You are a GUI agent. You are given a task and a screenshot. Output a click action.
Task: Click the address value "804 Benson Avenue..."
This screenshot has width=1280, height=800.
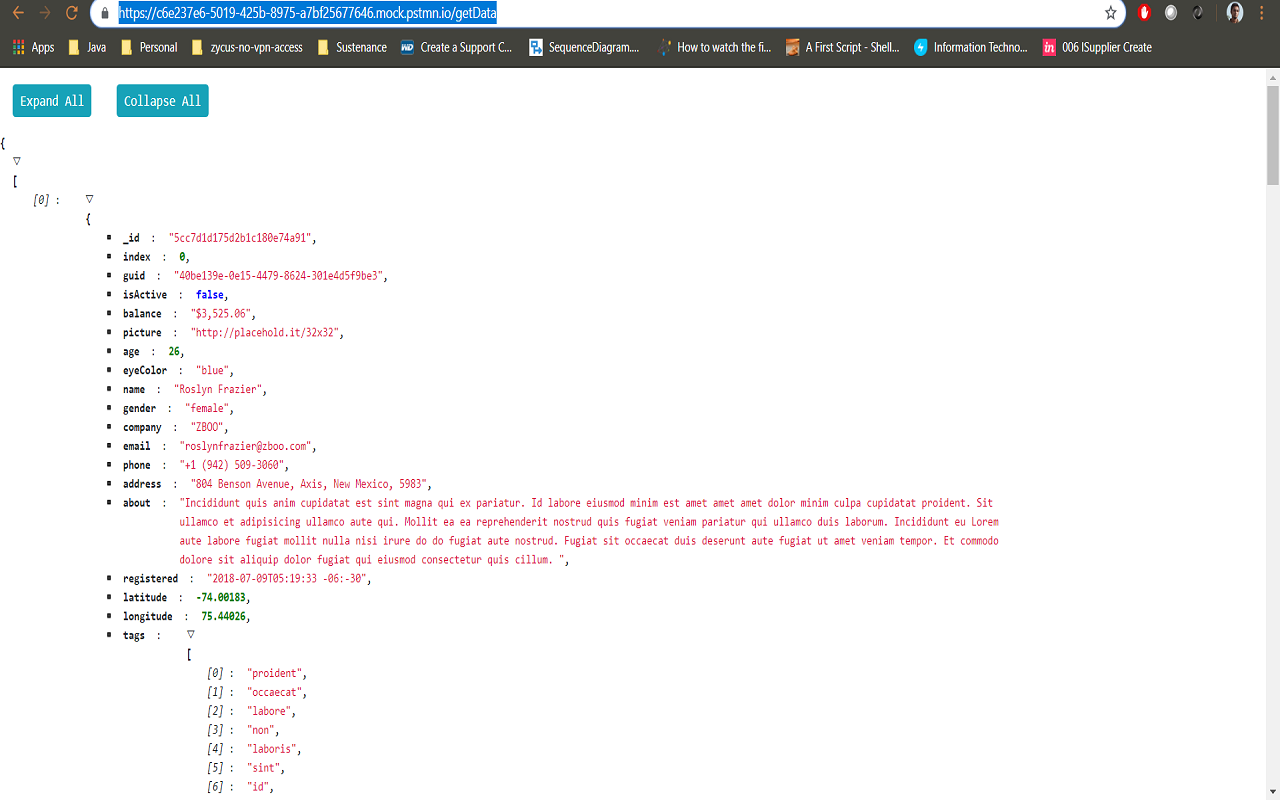[x=310, y=484]
